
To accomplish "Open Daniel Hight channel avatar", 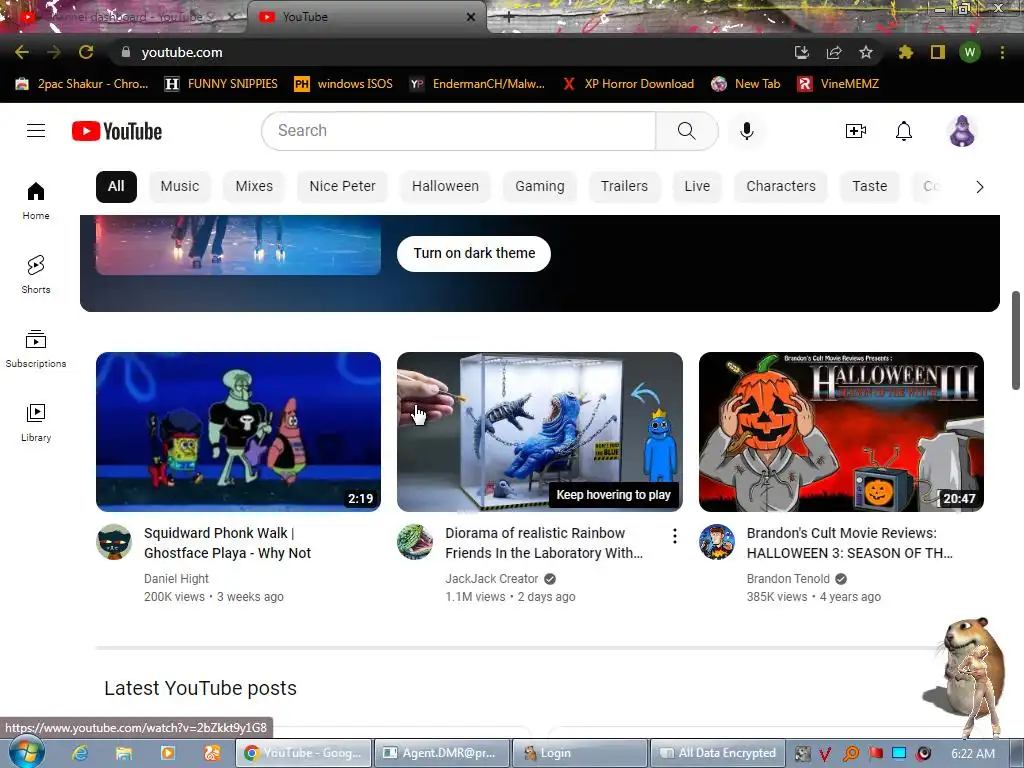I will tap(114, 542).
